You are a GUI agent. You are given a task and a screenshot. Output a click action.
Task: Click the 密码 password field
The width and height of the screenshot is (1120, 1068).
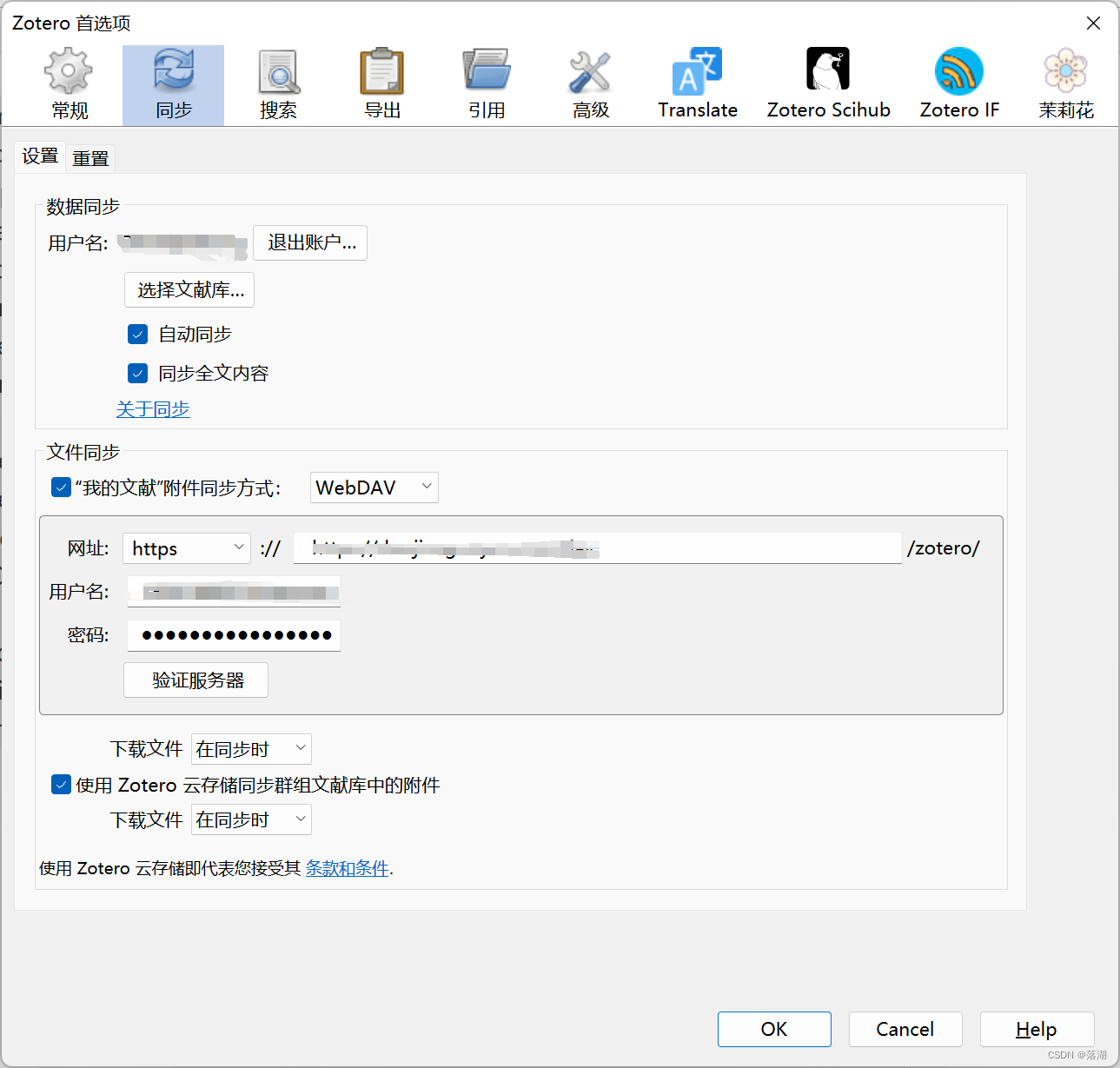coord(234,635)
